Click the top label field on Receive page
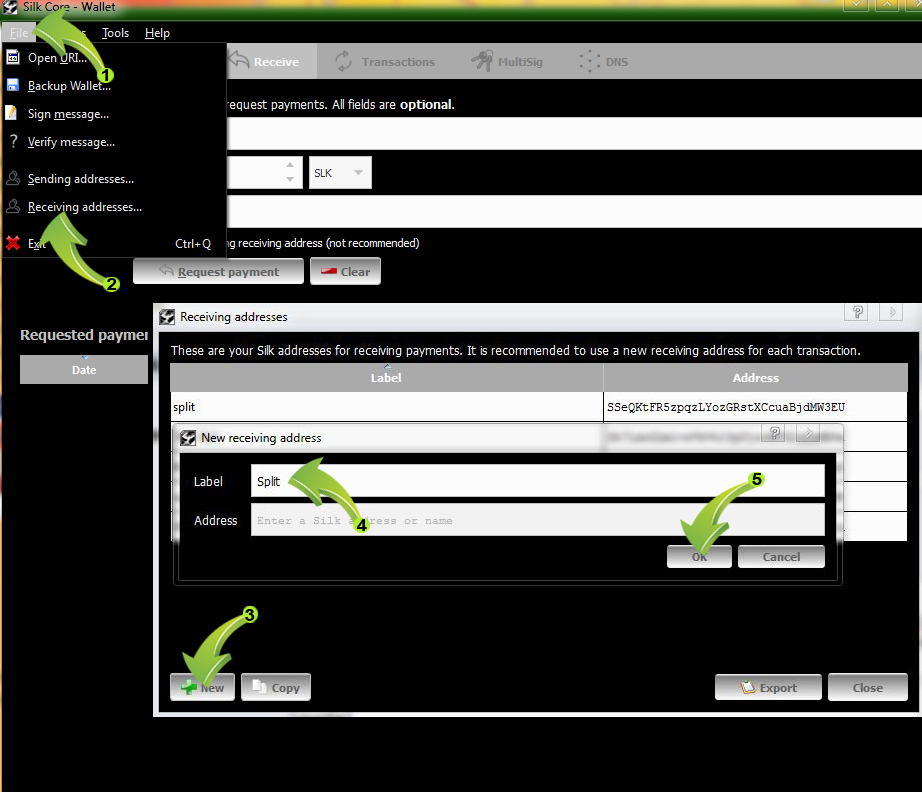Screen dimensions: 922x792 click(574, 133)
